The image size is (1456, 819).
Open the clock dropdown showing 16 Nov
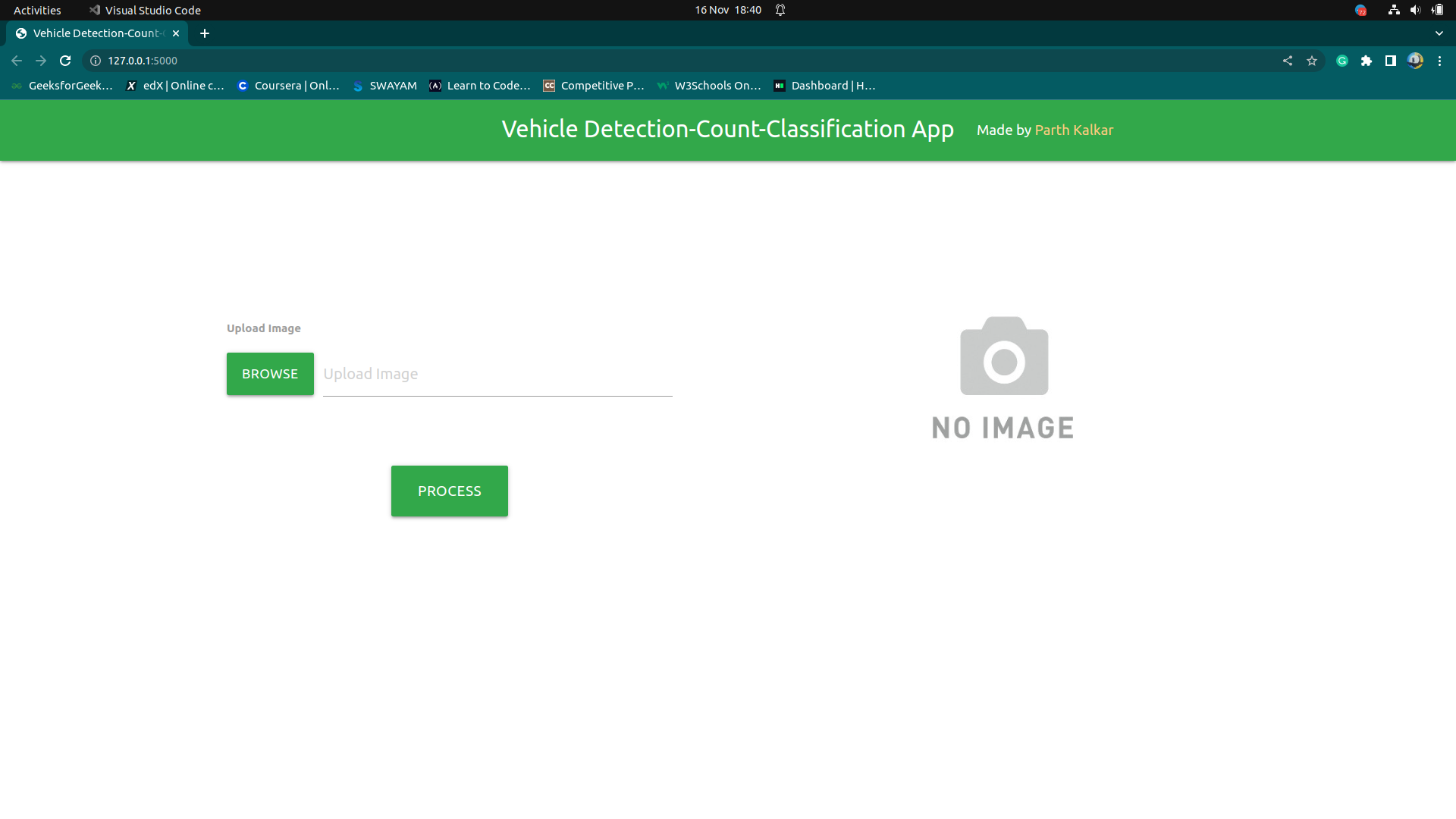(x=727, y=10)
